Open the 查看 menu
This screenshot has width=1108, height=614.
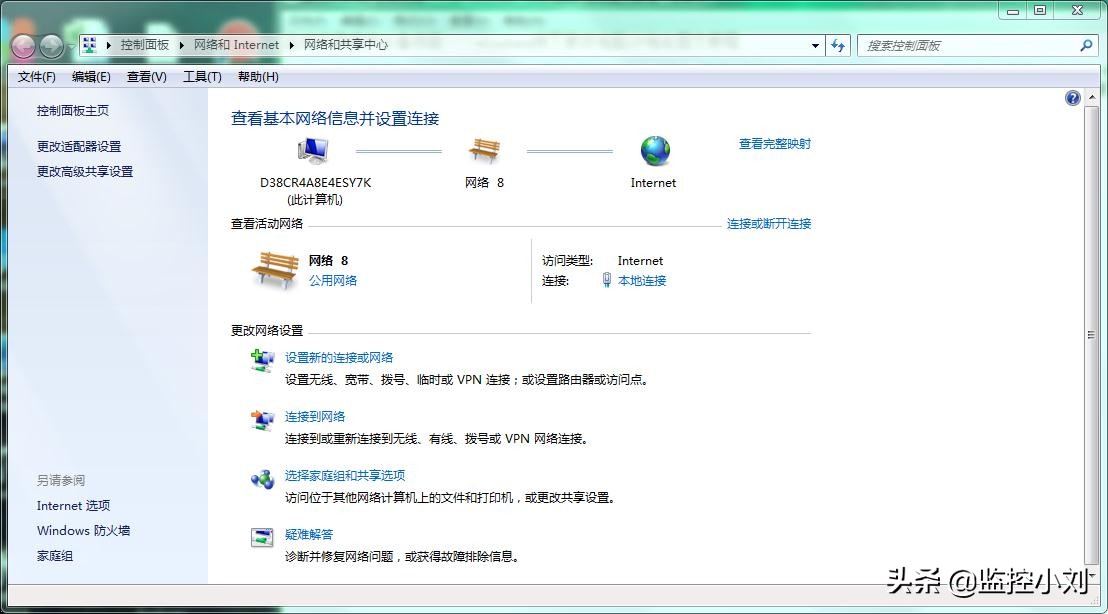[146, 77]
